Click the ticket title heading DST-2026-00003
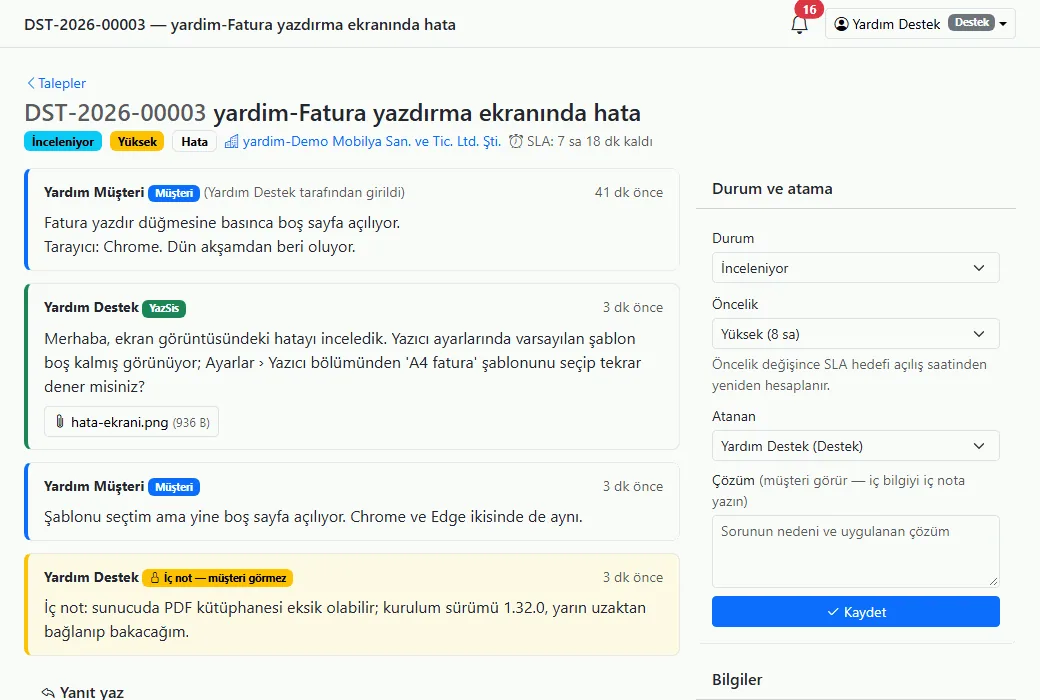1040x700 pixels. [x=332, y=113]
